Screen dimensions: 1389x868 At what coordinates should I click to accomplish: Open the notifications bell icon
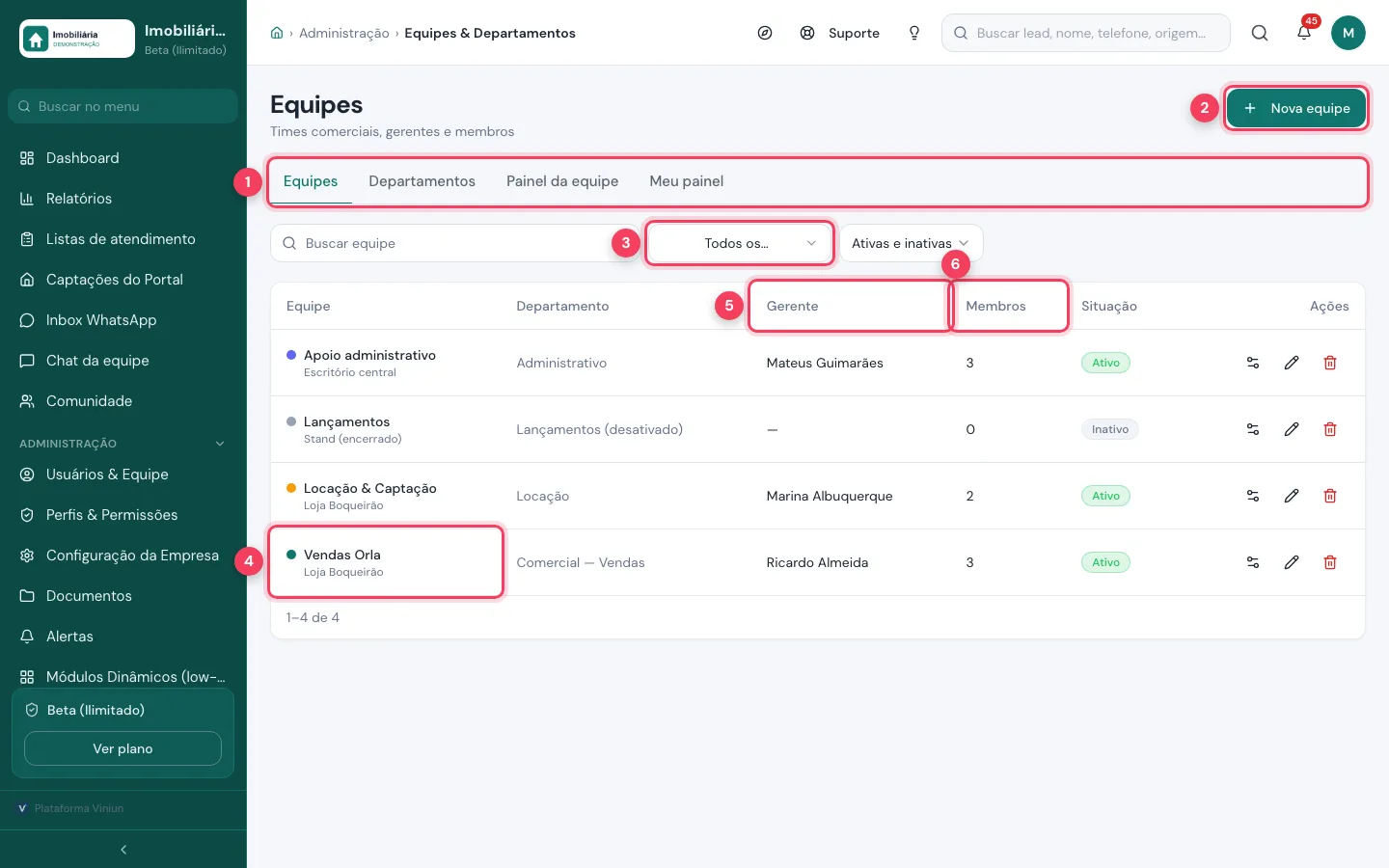click(1304, 33)
